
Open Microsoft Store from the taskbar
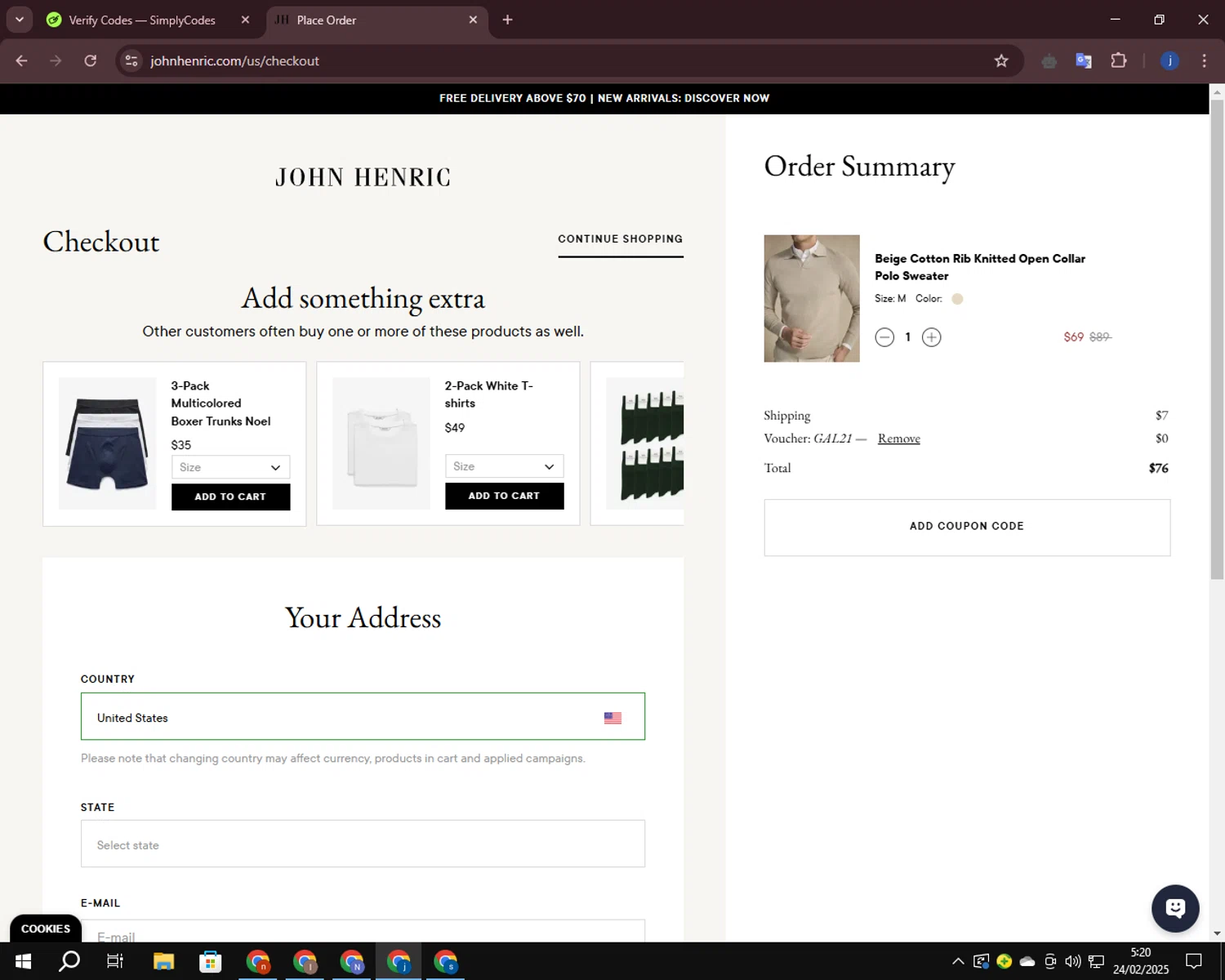[211, 961]
